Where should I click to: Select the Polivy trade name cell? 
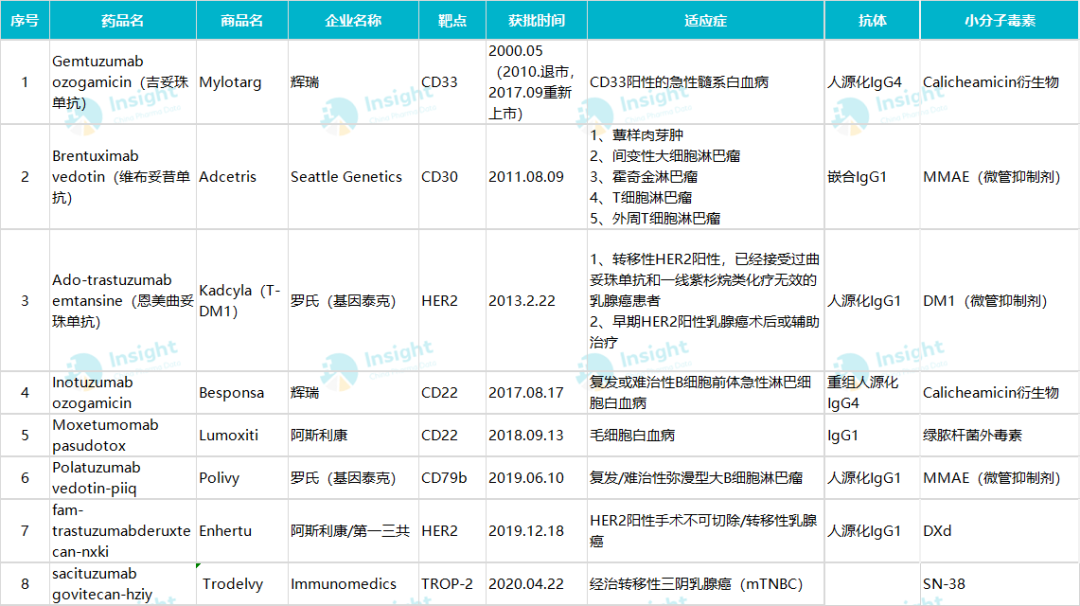tap(242, 478)
